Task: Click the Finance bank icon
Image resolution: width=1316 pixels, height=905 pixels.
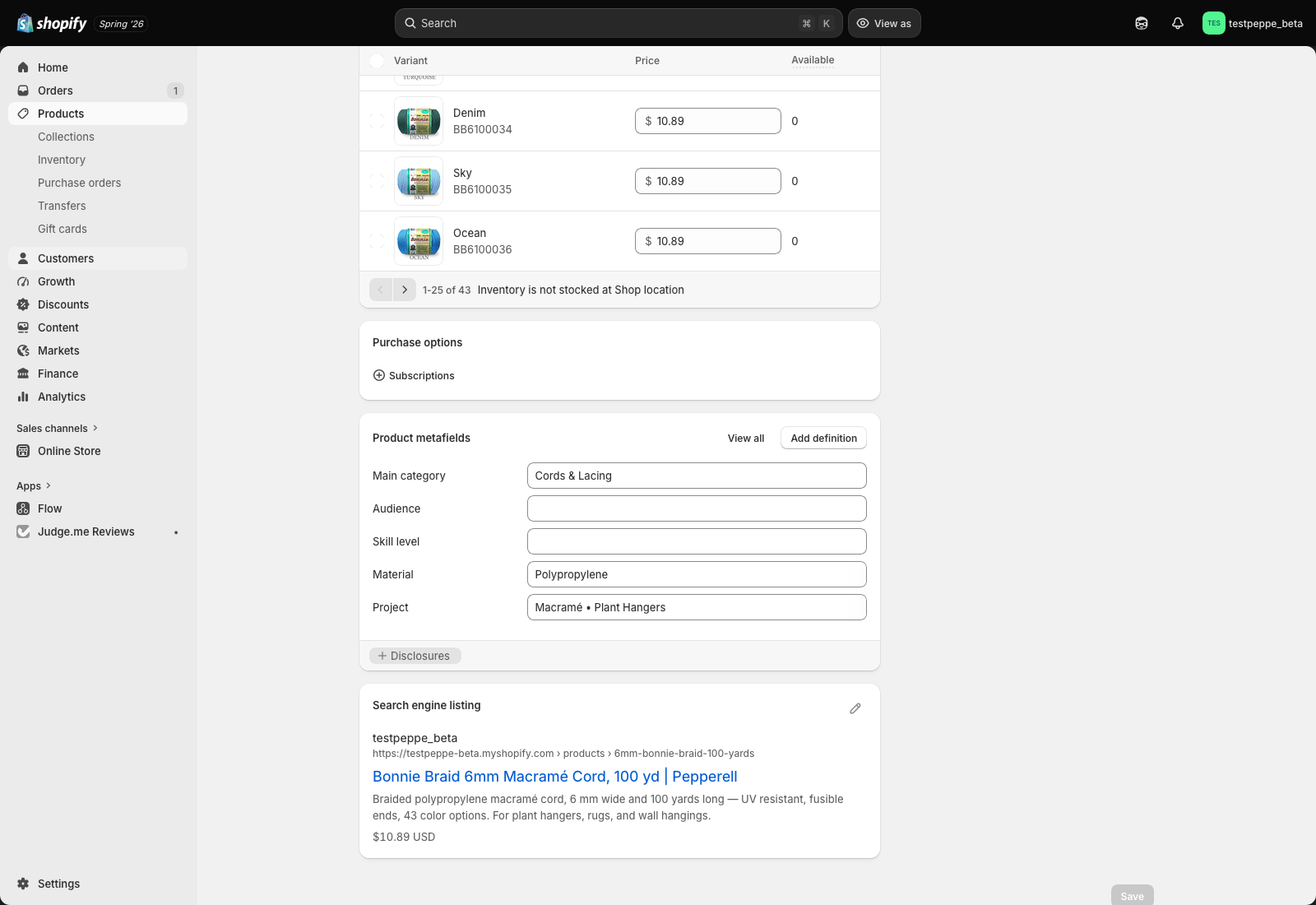Action: point(23,374)
